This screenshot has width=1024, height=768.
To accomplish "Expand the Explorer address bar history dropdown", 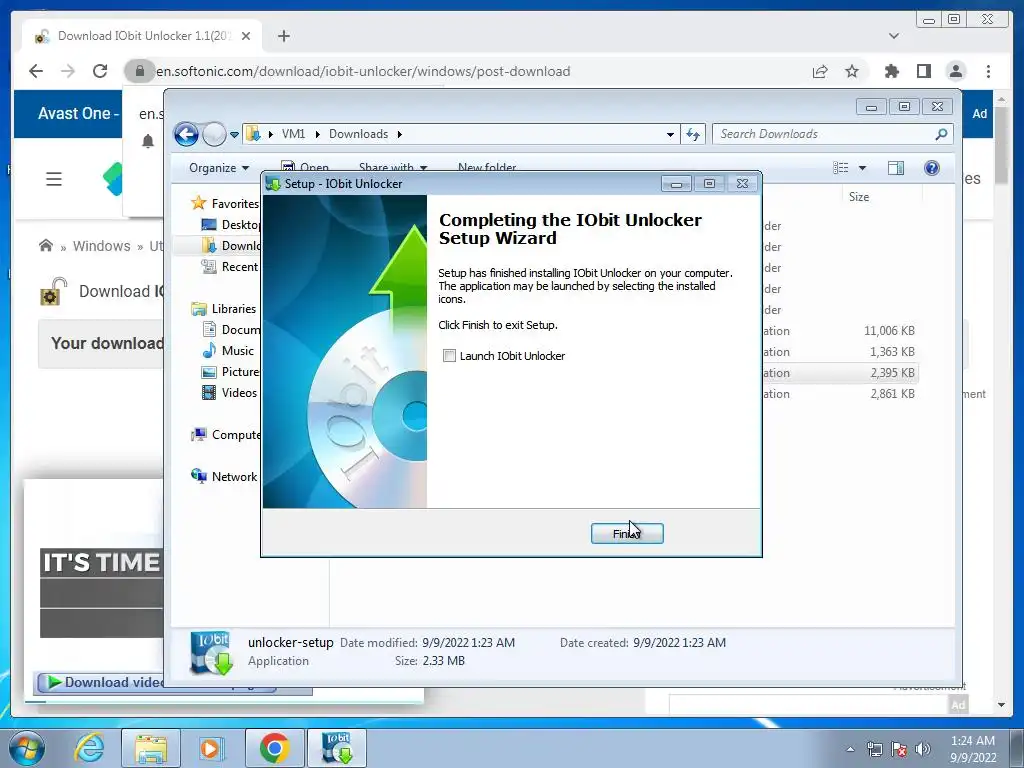I will click(670, 135).
